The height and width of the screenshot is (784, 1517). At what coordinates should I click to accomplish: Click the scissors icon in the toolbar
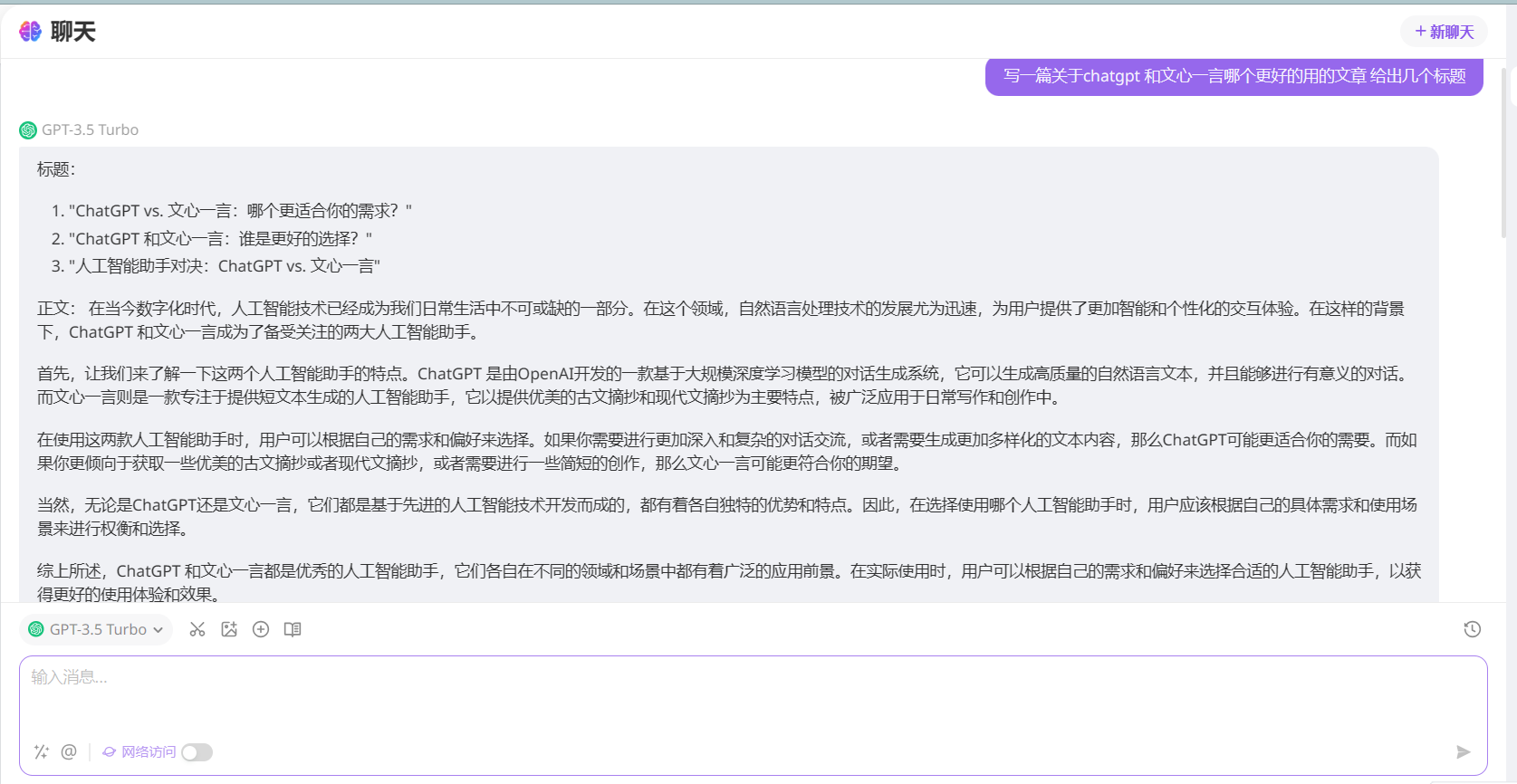pyautogui.click(x=197, y=629)
